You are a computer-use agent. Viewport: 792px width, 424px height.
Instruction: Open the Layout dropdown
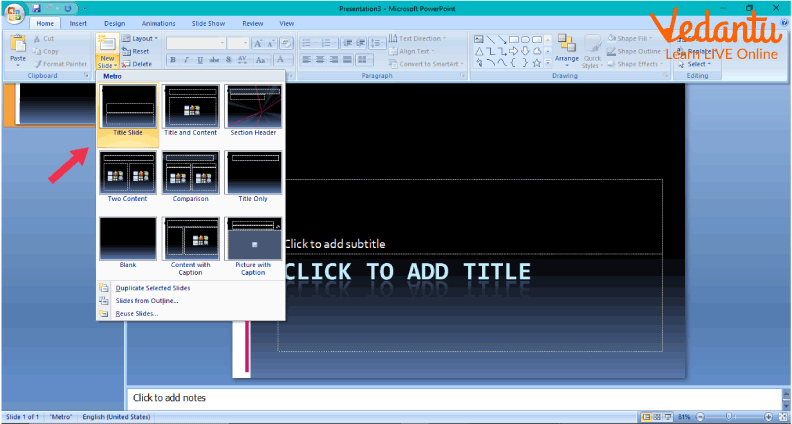coord(141,38)
